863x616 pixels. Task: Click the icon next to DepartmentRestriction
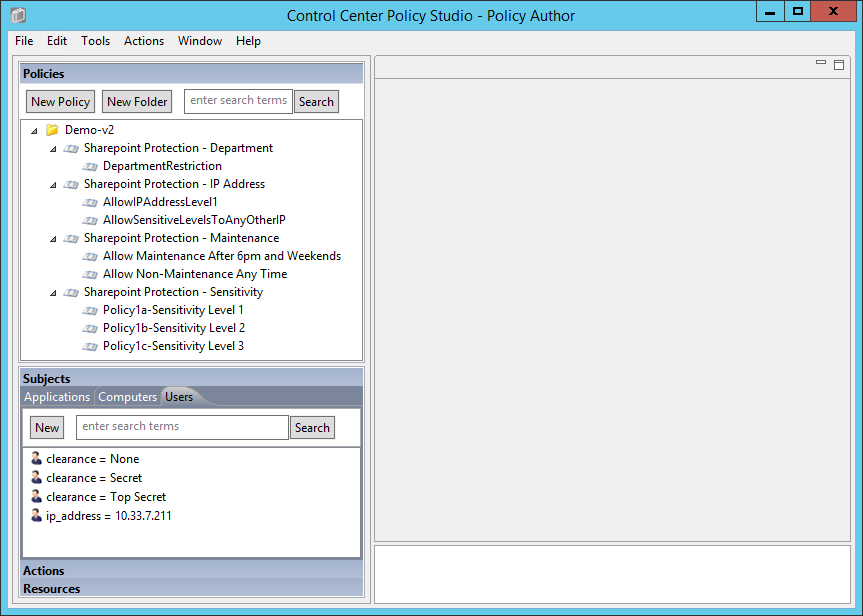pos(90,166)
